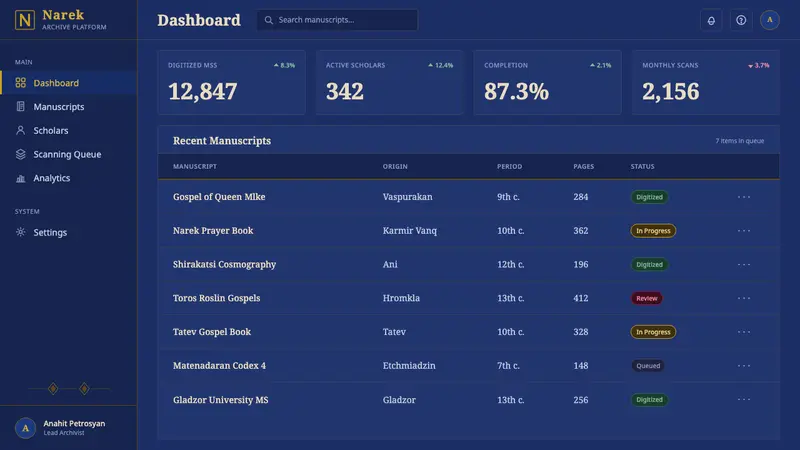Click the Digitized MSS 12,847 card
This screenshot has width=800, height=450.
tap(232, 82)
